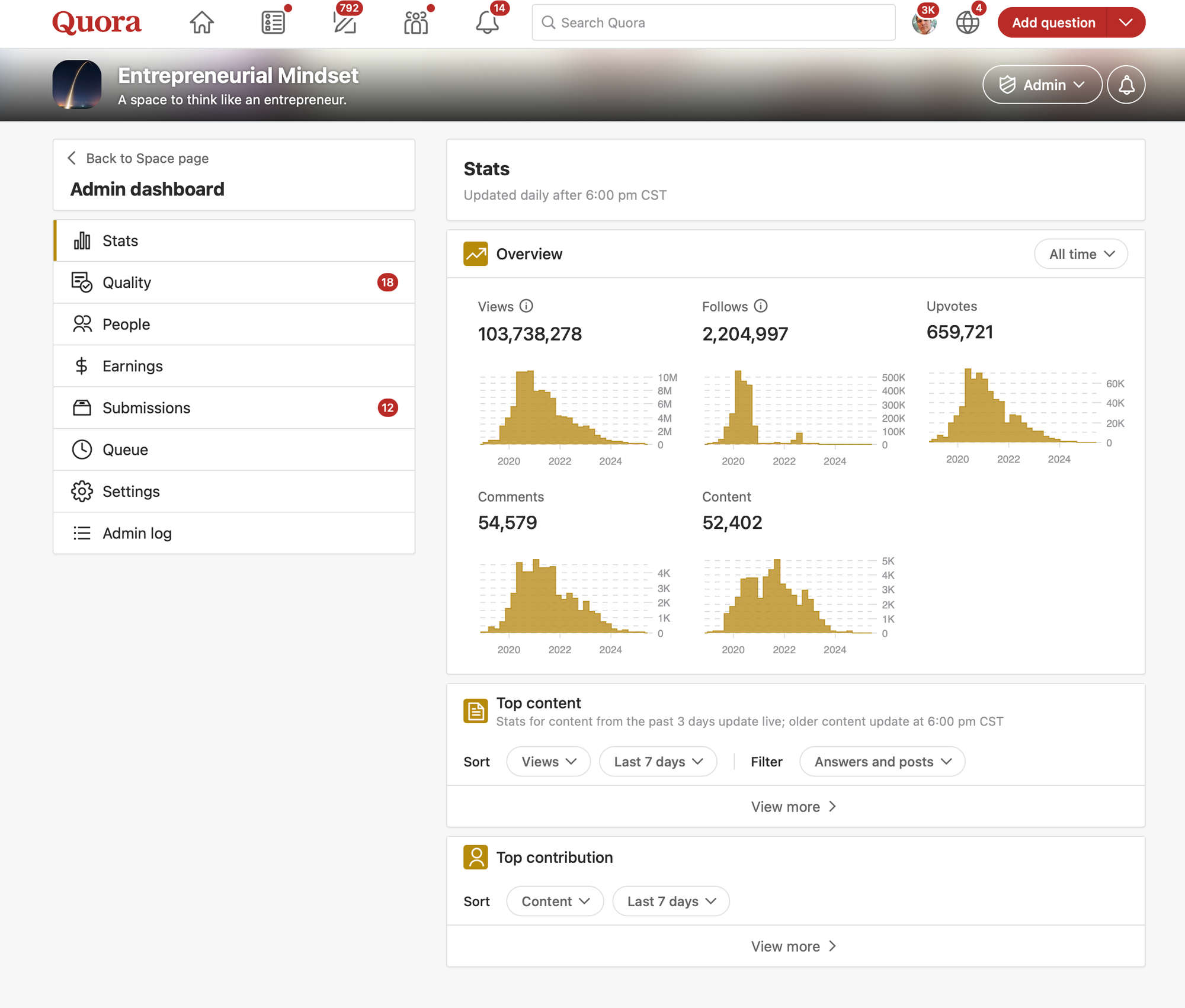Open the Answer pencil icon with 792 badge
The height and width of the screenshot is (1008, 1185).
point(345,23)
